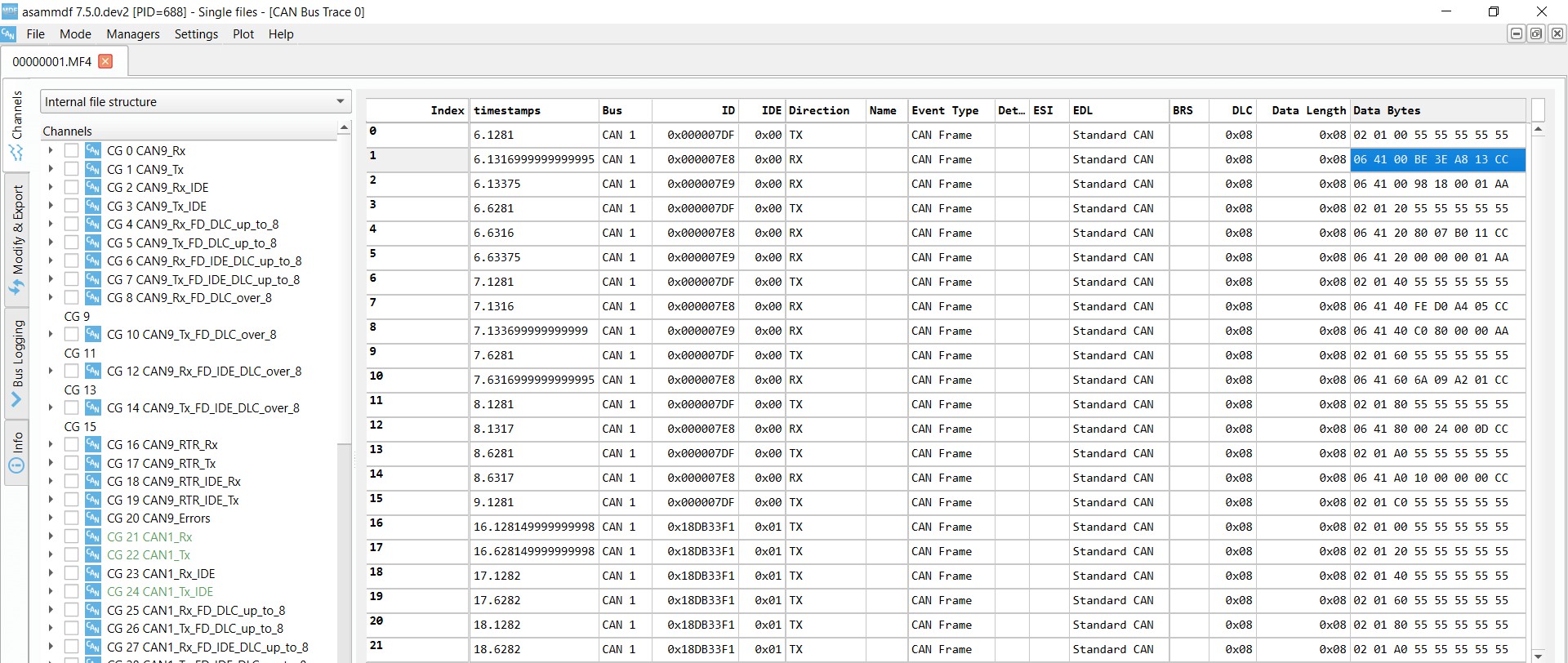This screenshot has height=663, width=1568.
Task: Check the CG 17 CAN9_RTR_Tx checkbox
Action: 72,463
